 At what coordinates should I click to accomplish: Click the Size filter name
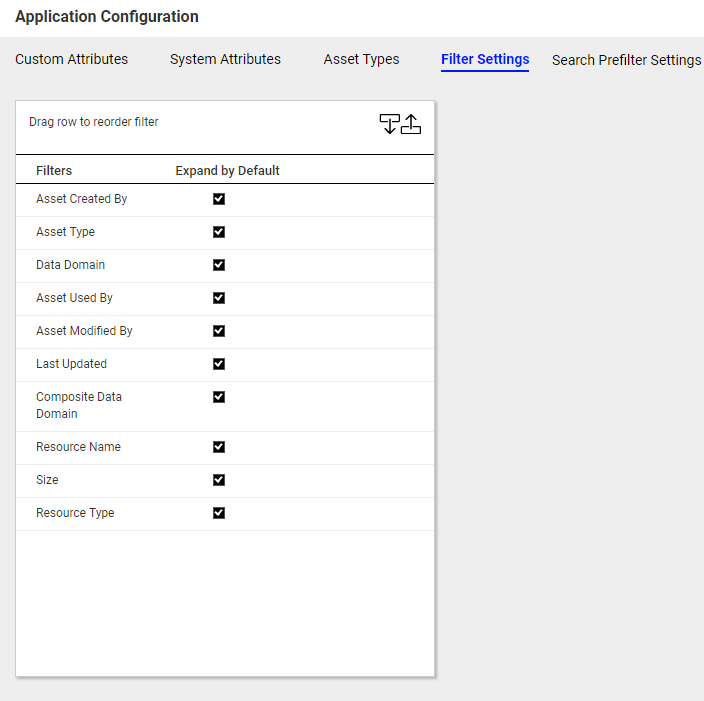tap(47, 480)
